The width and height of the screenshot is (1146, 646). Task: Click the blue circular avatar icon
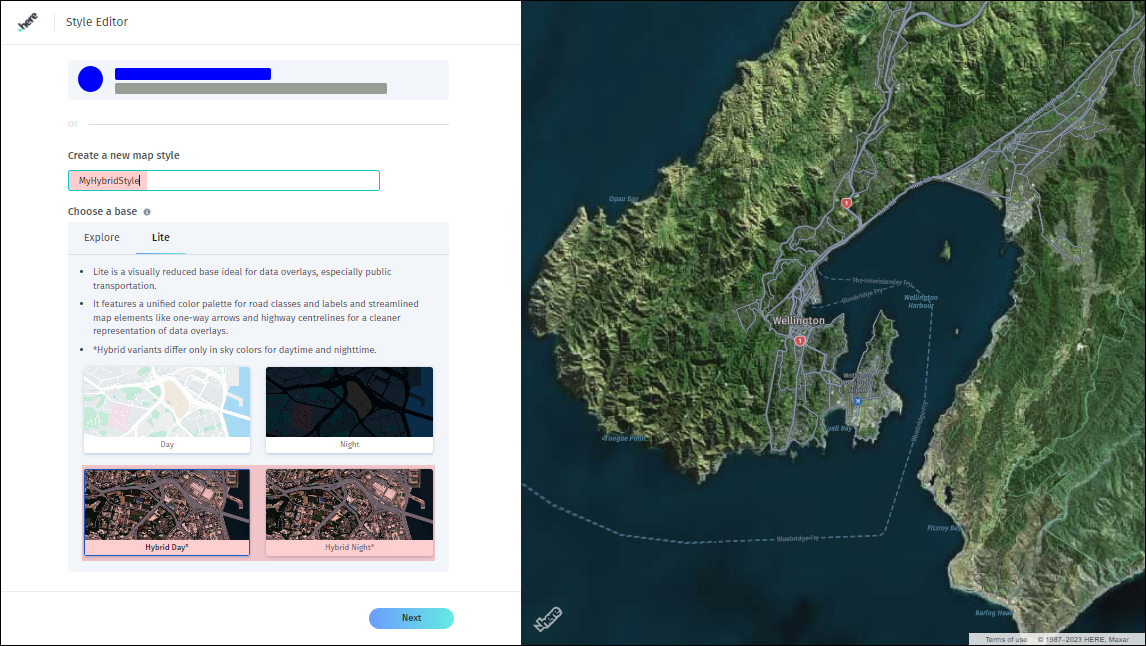[91, 79]
